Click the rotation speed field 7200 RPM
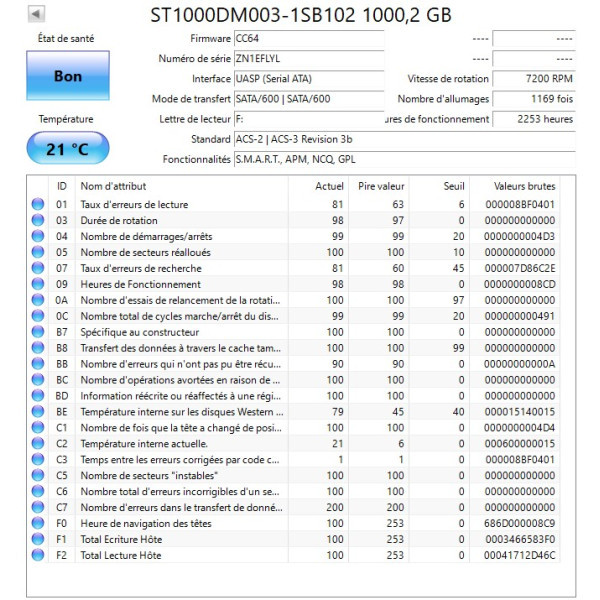Viewport: 600px width, 600px height. [x=534, y=79]
